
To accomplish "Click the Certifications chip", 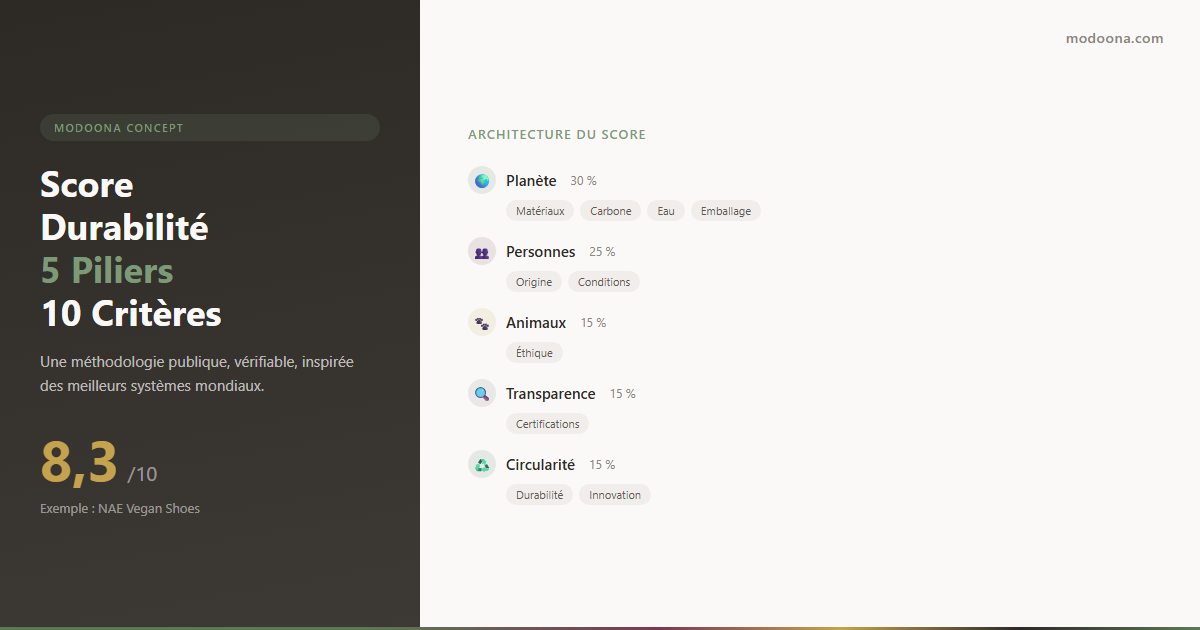I will [547, 424].
